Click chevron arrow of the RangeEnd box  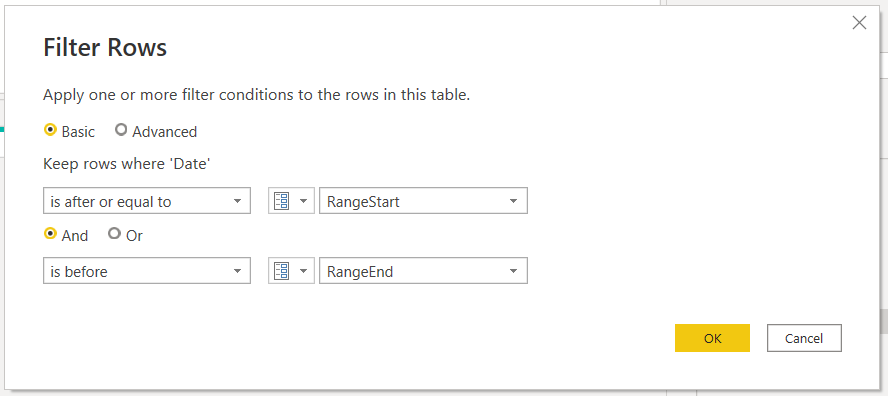point(514,272)
